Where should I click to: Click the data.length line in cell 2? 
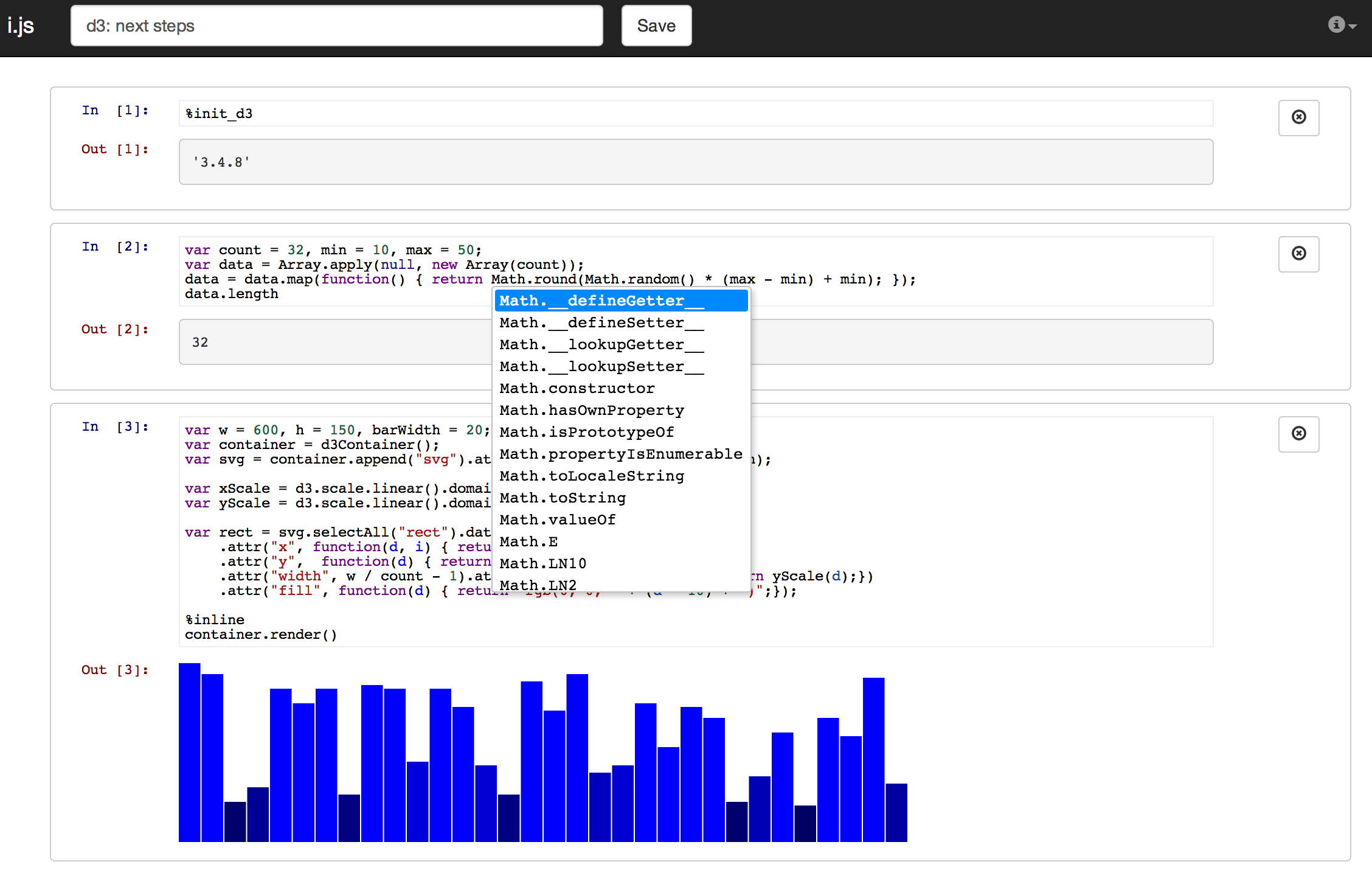tap(232, 294)
